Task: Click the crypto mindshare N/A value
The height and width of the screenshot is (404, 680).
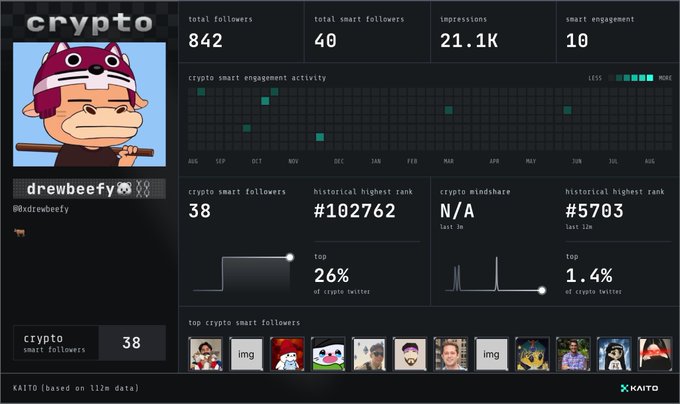Action: (x=457, y=211)
